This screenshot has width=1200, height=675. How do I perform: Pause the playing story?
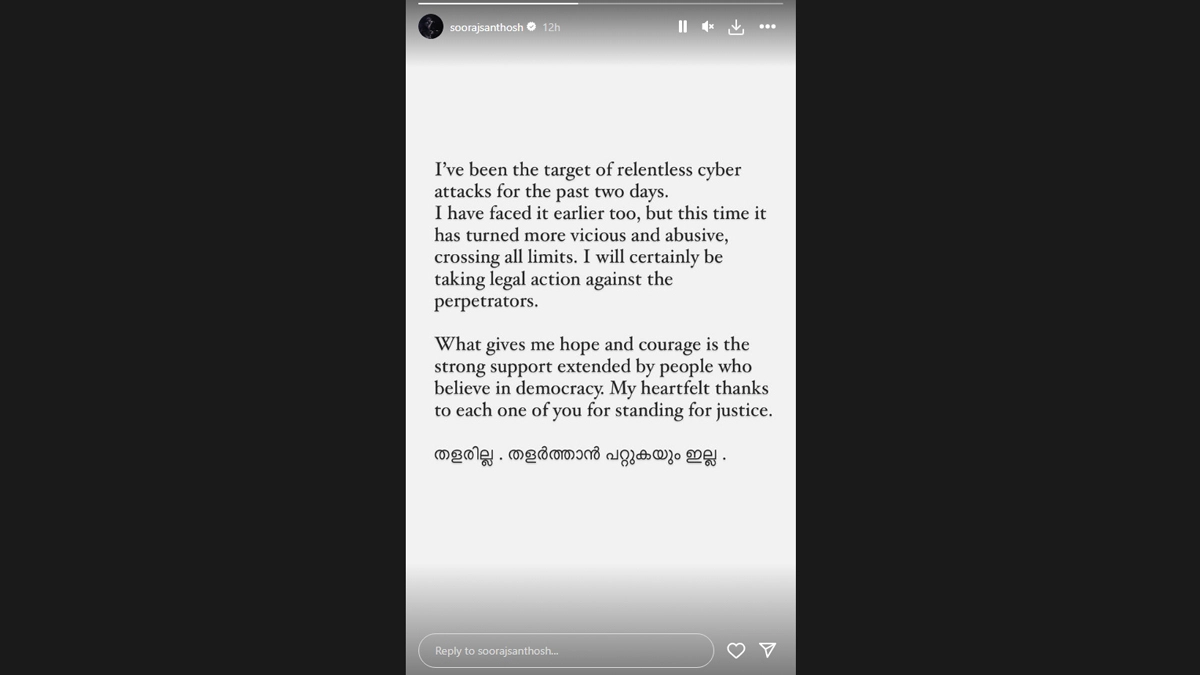[682, 27]
